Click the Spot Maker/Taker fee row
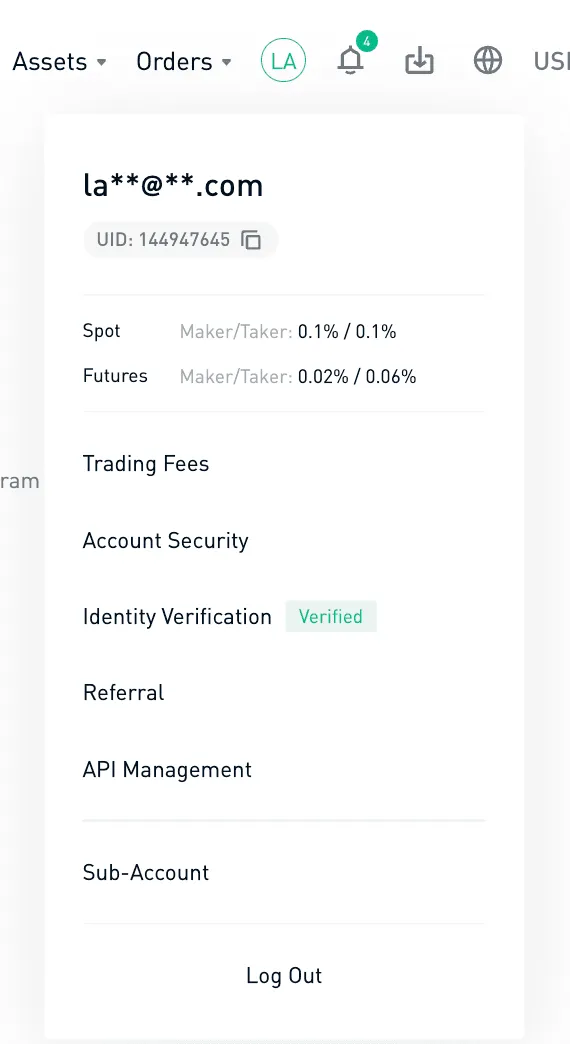 pos(240,331)
